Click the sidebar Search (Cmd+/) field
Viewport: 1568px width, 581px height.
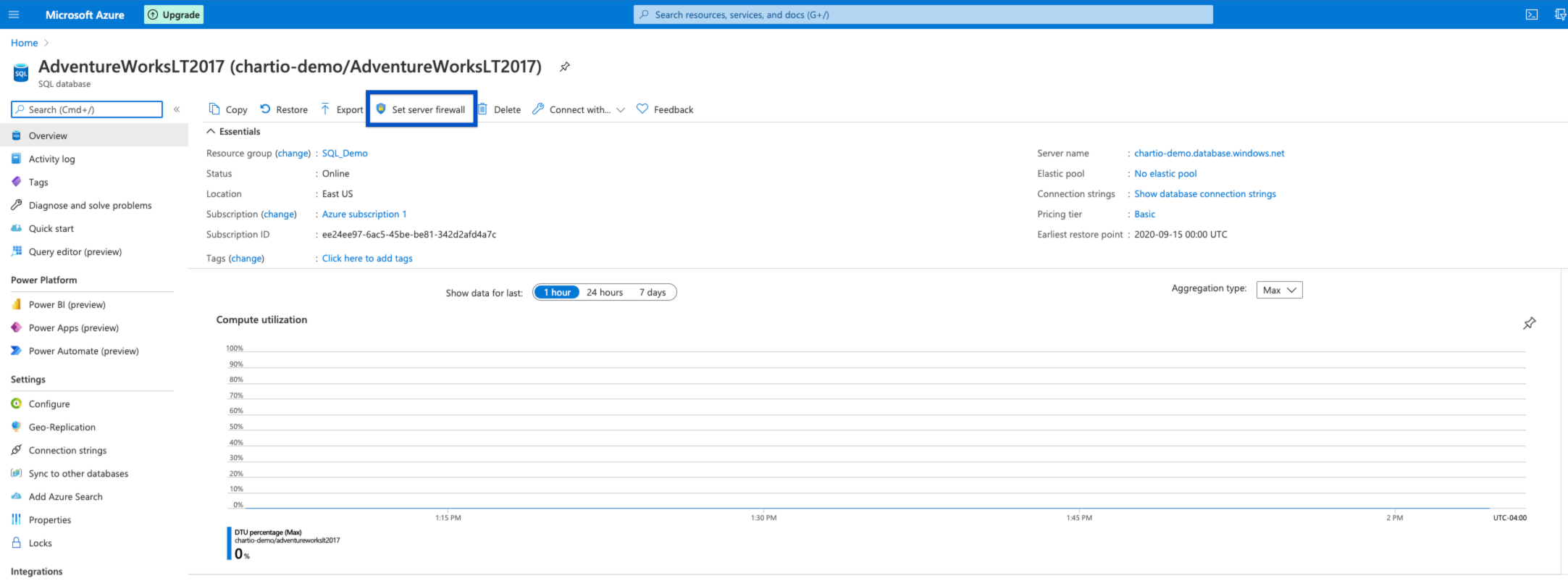coord(87,109)
